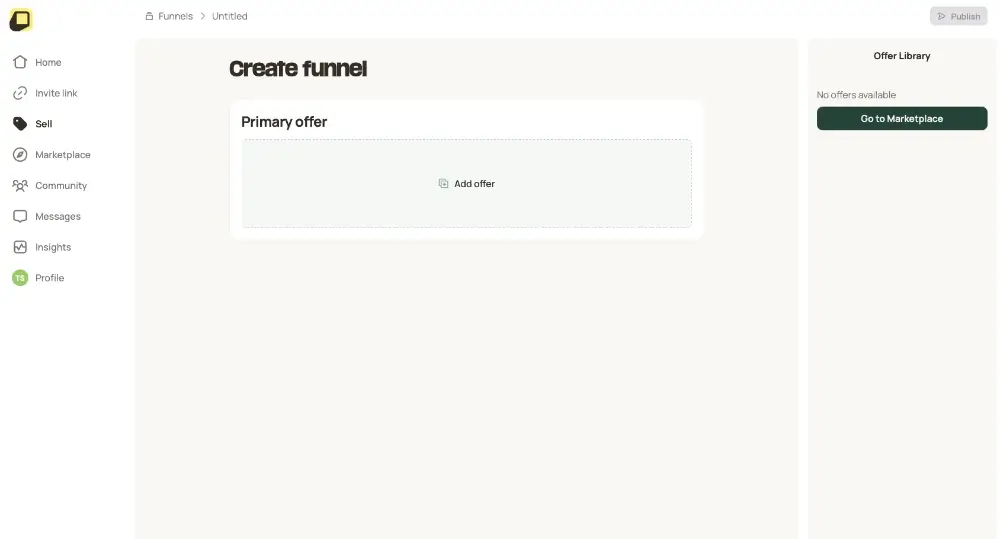Click the Home house icon
This screenshot has height=539, width=1000.
click(20, 62)
